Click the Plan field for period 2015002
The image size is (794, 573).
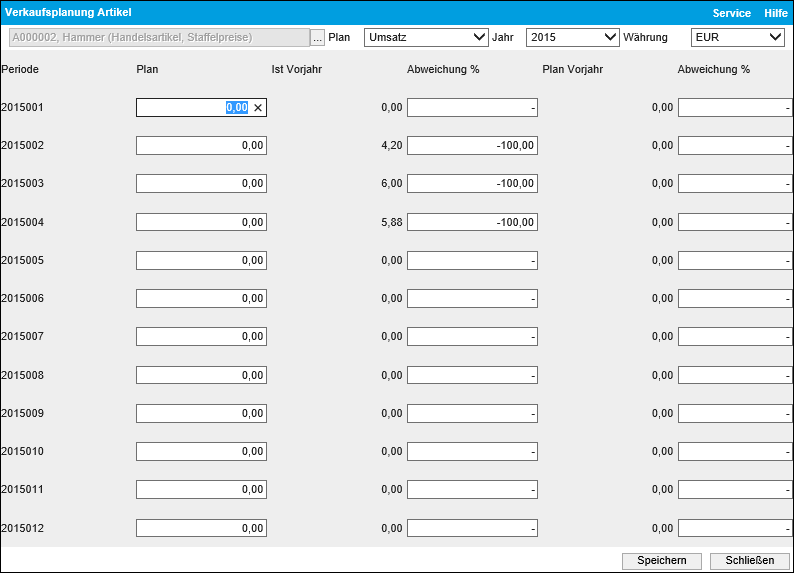coord(201,146)
